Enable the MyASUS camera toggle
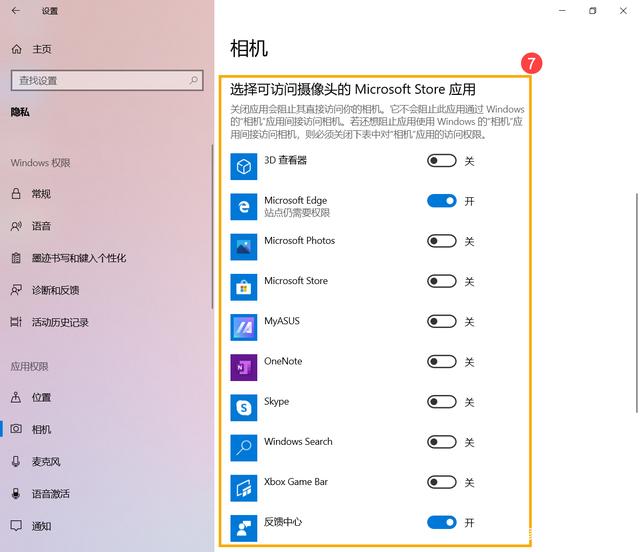 point(442,321)
